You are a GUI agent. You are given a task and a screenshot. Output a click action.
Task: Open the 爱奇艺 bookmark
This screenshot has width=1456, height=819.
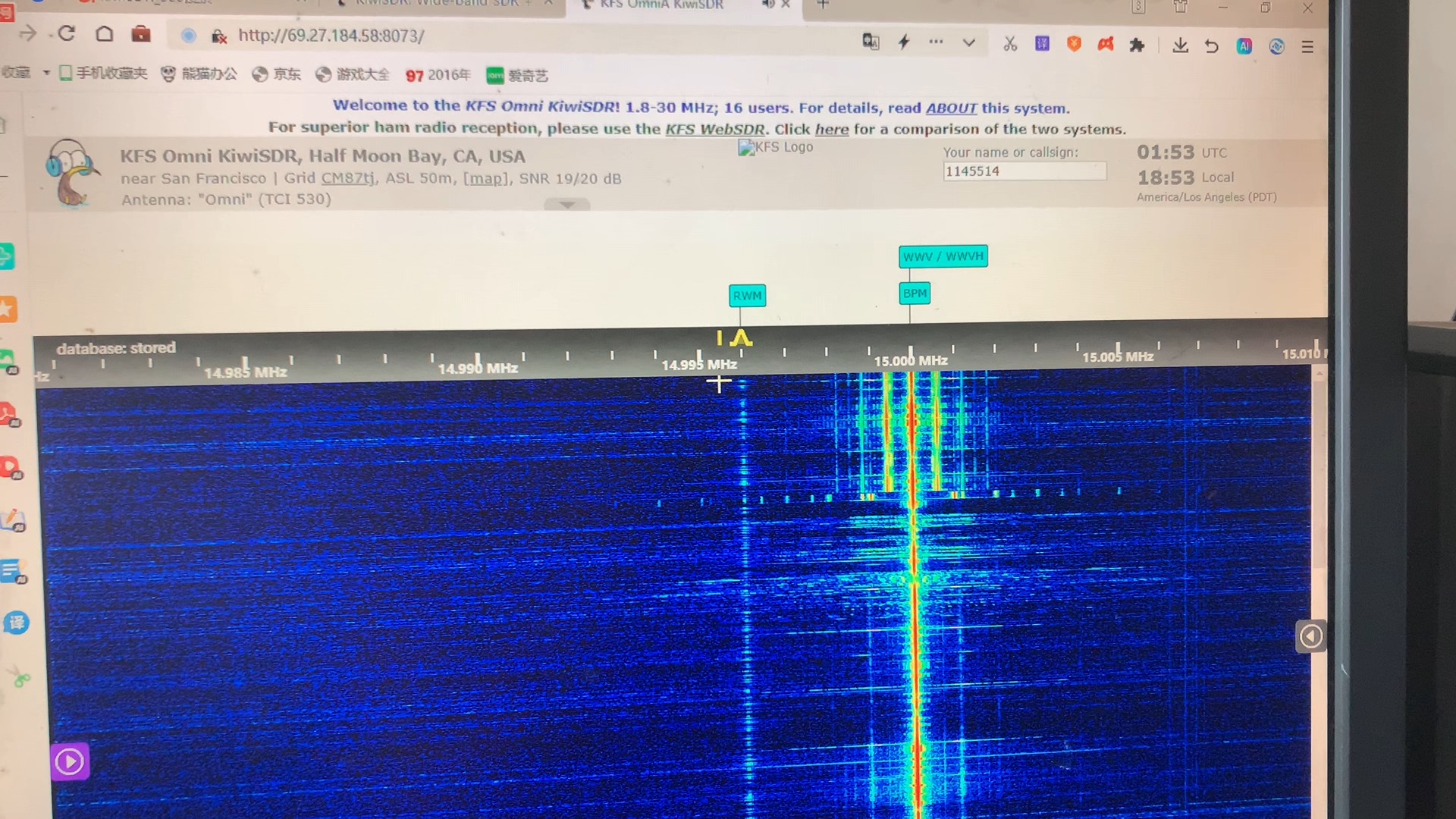tap(517, 76)
